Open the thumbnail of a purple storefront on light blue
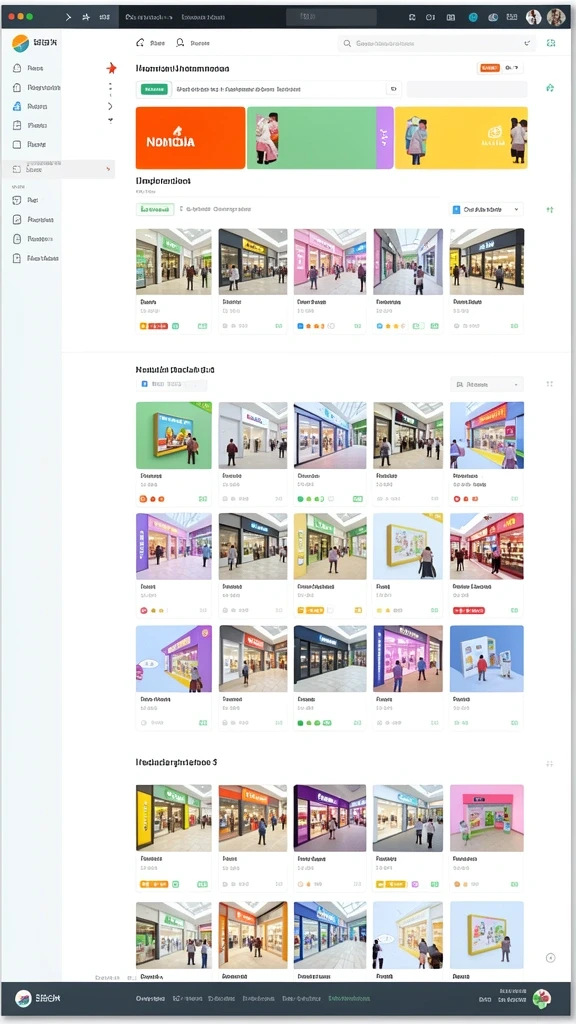Screen dimensions: 576x1024 (174, 658)
